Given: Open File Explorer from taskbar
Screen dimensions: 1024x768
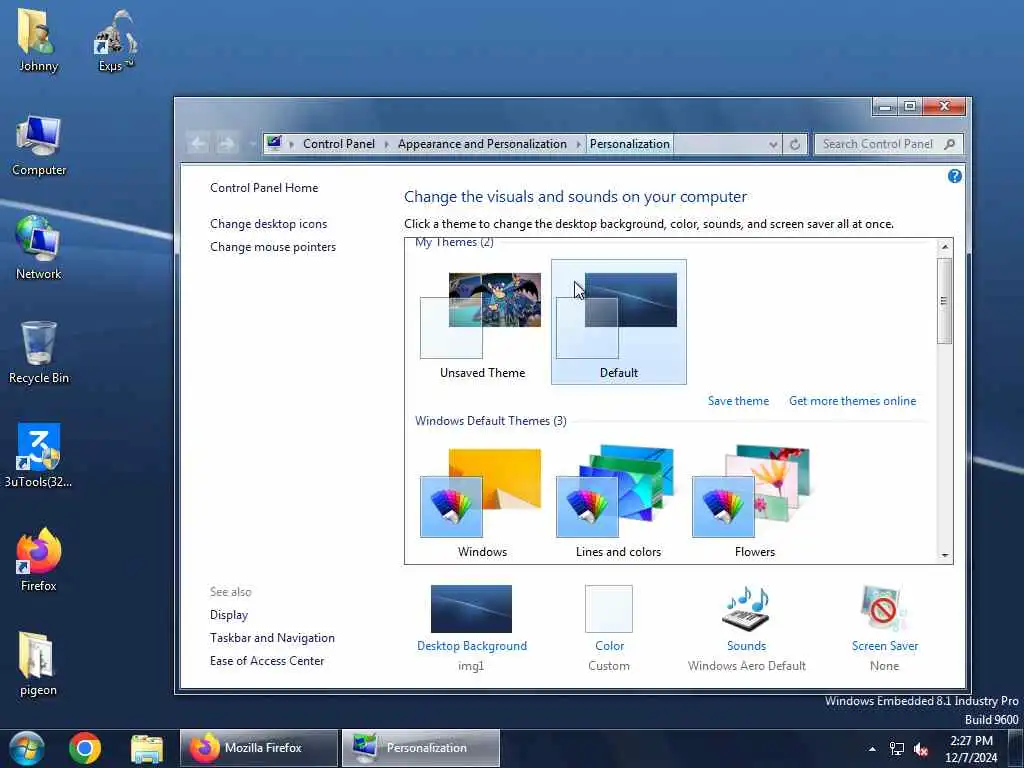Looking at the screenshot, I should (146, 749).
